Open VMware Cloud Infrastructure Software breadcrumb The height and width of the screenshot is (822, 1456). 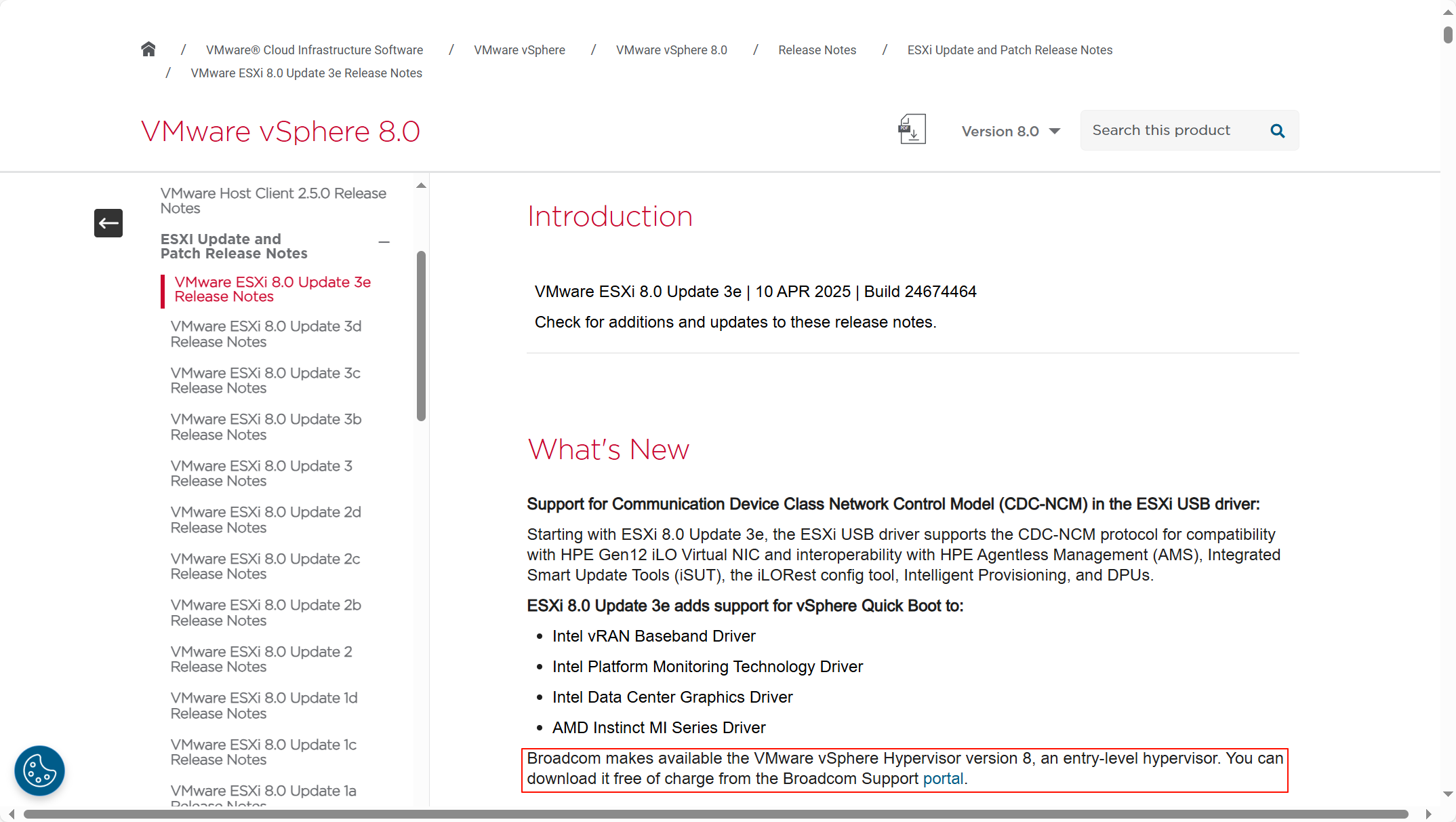tap(314, 50)
